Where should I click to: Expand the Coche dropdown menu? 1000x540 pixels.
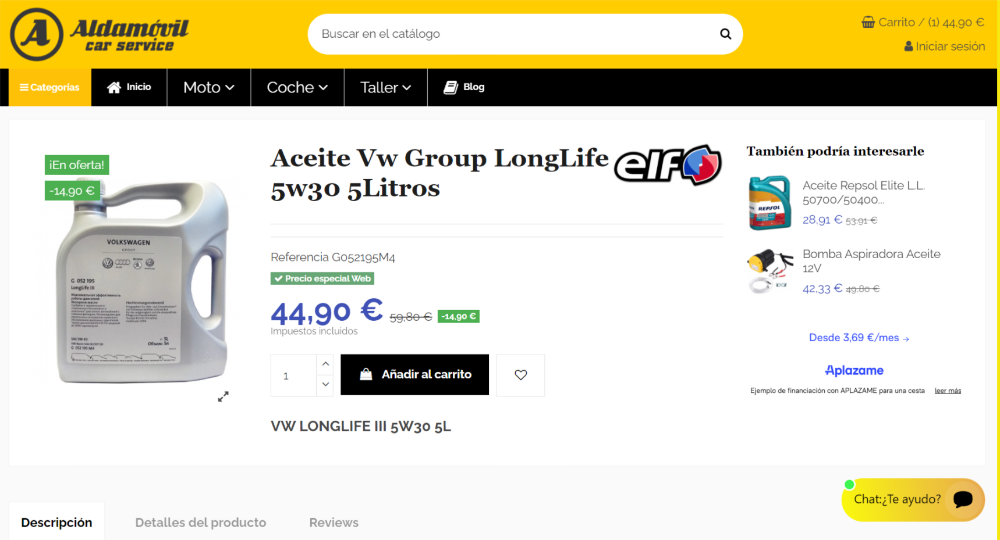(297, 87)
